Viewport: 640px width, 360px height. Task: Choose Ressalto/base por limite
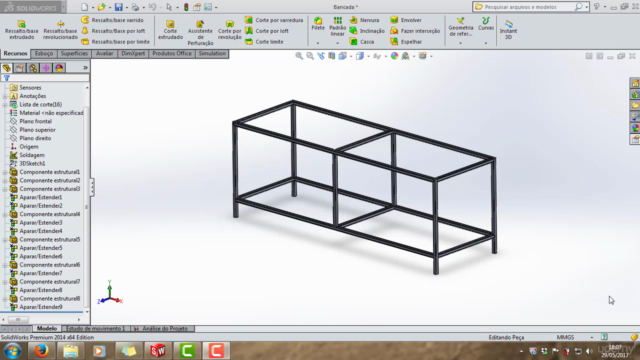point(116,42)
